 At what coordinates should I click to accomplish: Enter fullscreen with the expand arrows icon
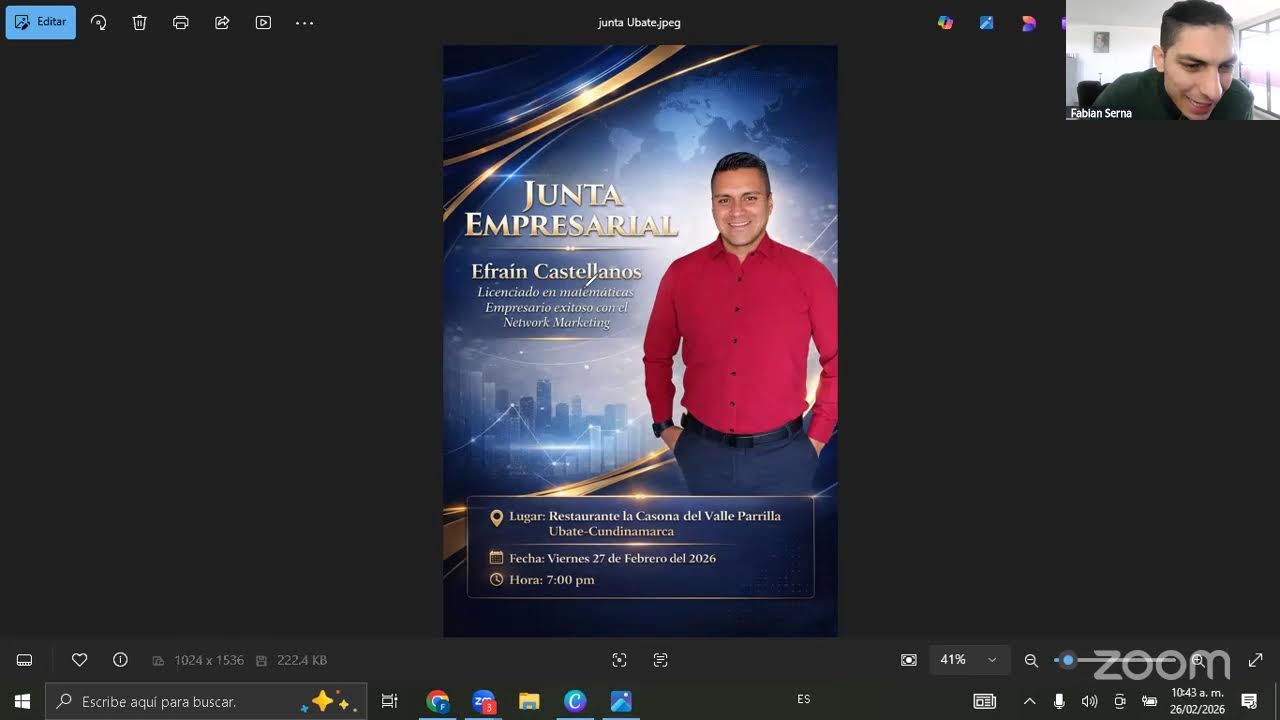[1256, 660]
